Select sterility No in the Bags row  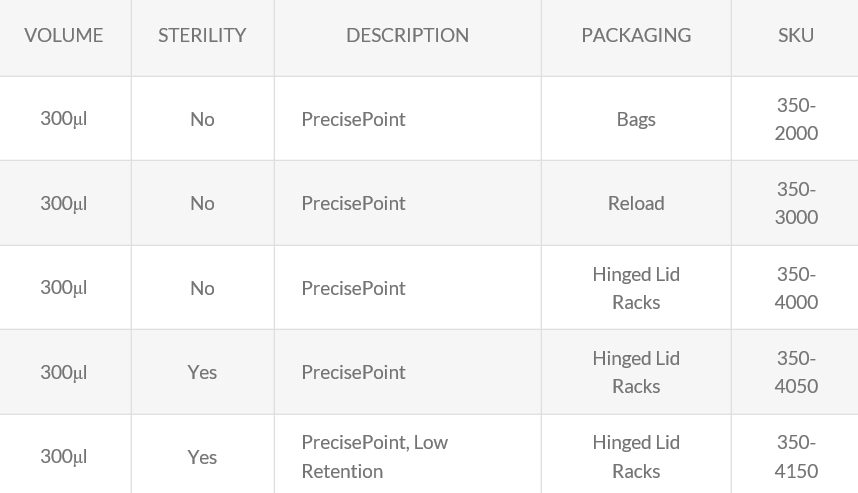202,119
